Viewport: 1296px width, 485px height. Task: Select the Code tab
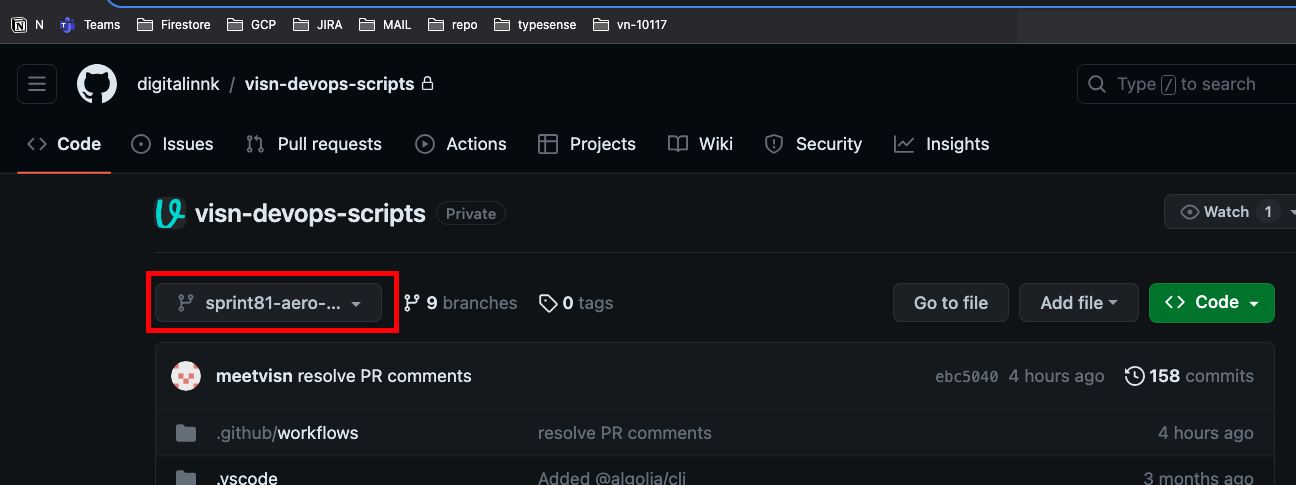(x=64, y=144)
